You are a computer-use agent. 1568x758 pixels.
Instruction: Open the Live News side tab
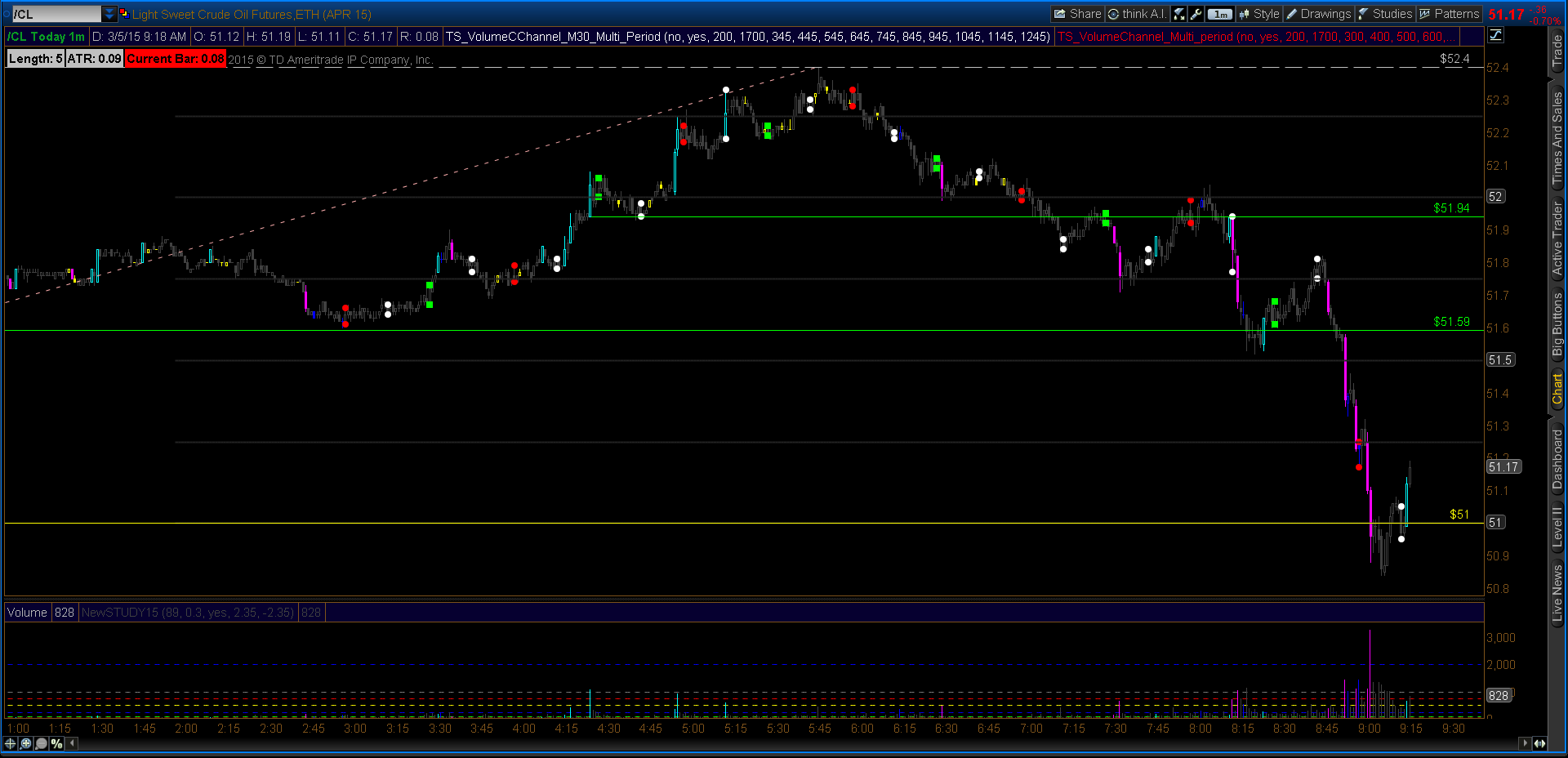[x=1557, y=594]
